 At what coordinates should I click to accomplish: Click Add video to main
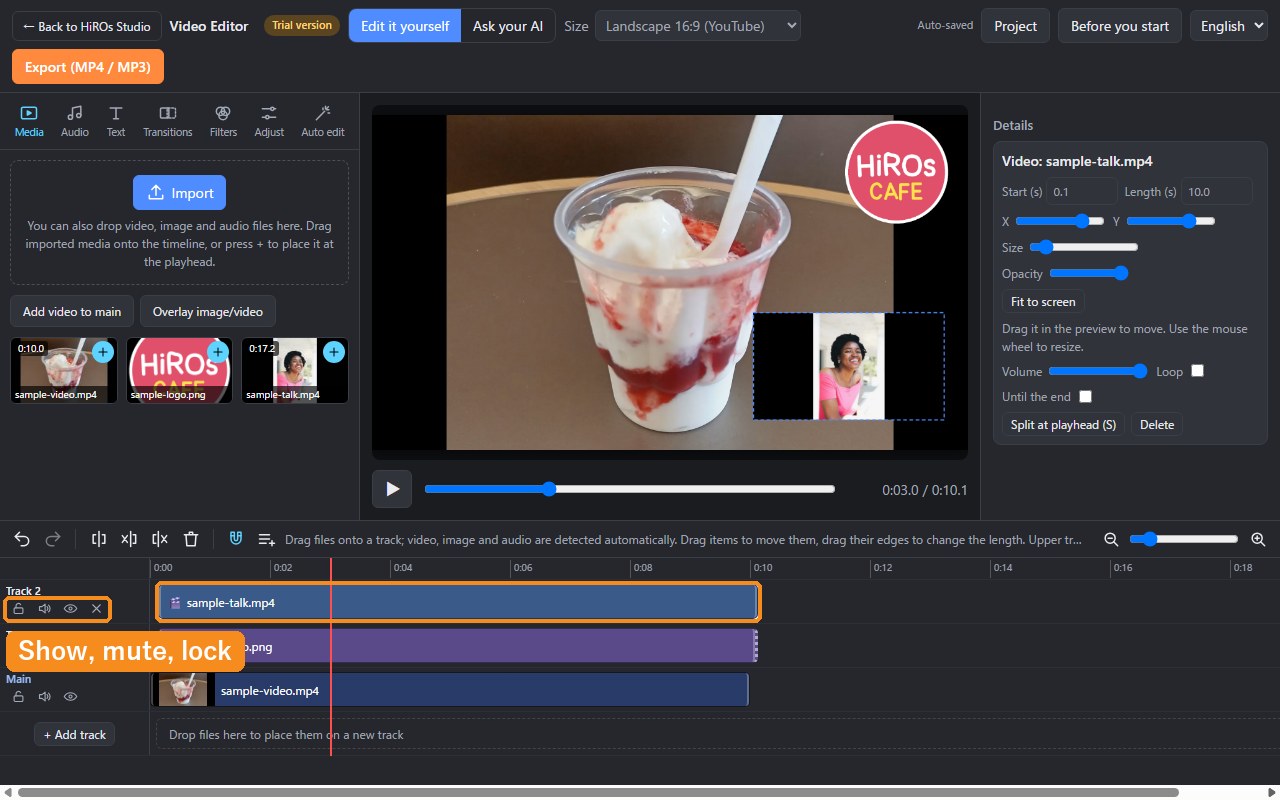pyautogui.click(x=72, y=311)
